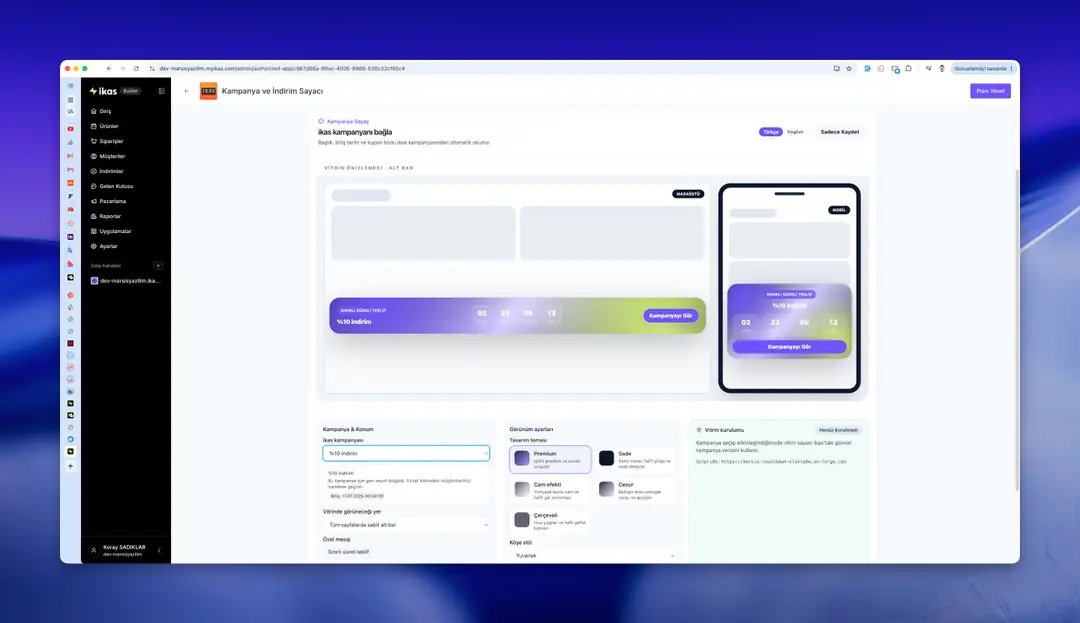1080x623 pixels.
Task: Click the Sade dark swatch
Action: [606, 458]
